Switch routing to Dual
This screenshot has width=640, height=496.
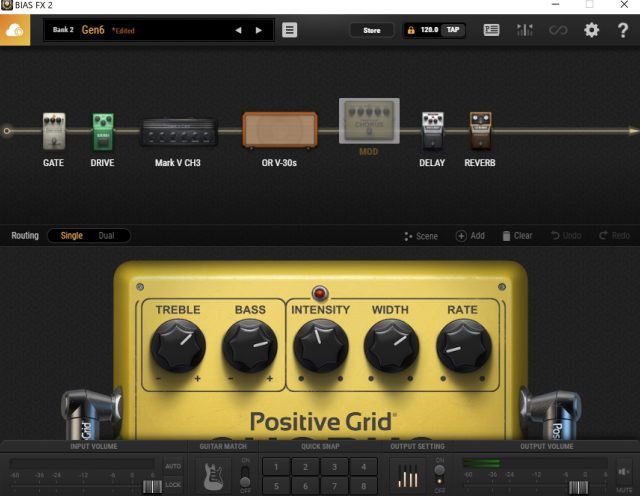(106, 236)
